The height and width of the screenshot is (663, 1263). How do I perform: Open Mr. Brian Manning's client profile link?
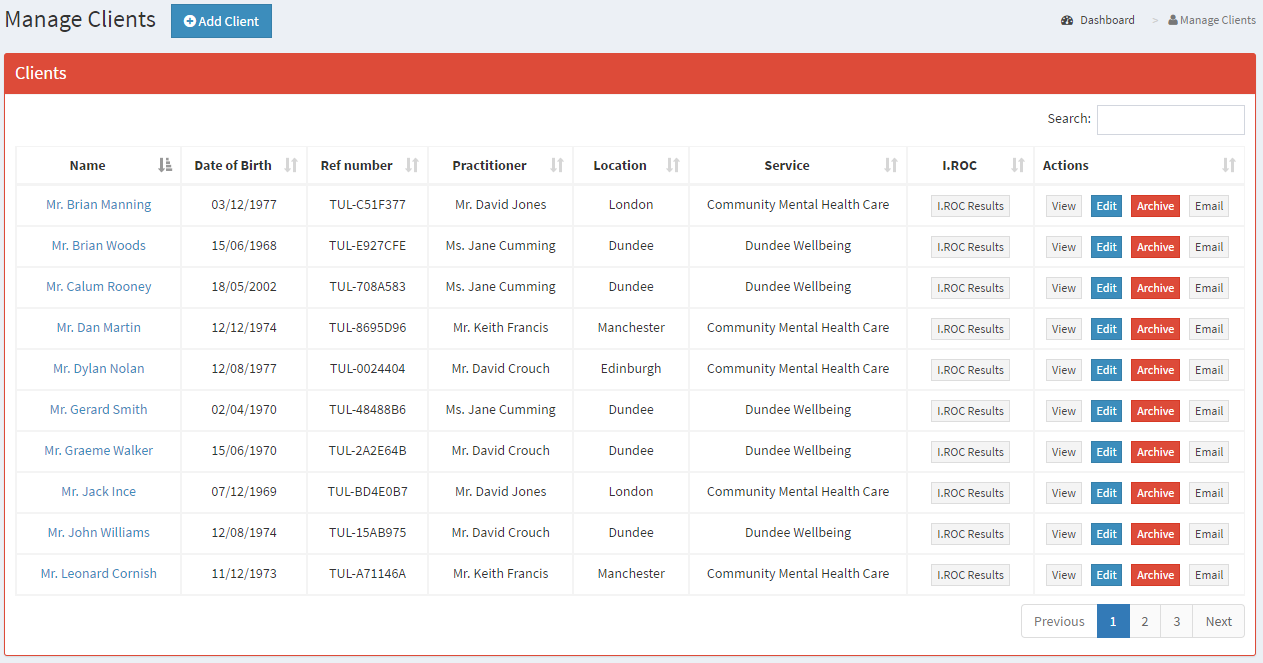coord(99,205)
